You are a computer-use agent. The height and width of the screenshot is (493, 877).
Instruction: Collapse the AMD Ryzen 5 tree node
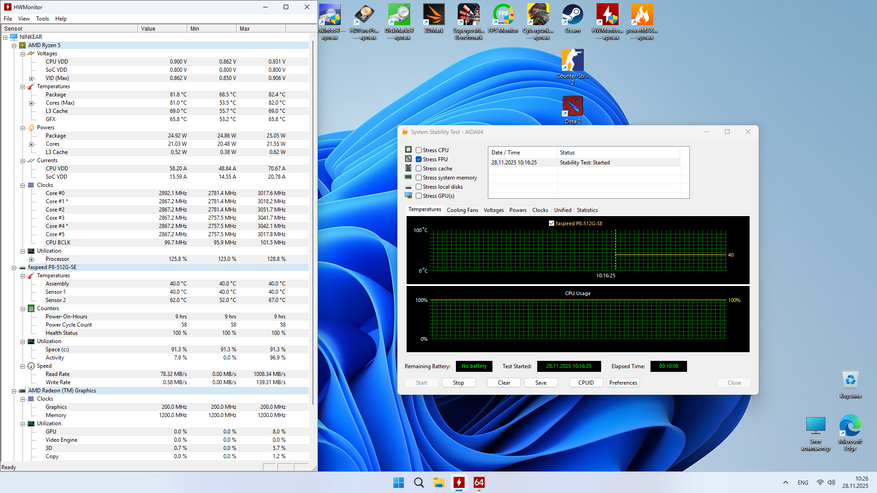pos(14,45)
